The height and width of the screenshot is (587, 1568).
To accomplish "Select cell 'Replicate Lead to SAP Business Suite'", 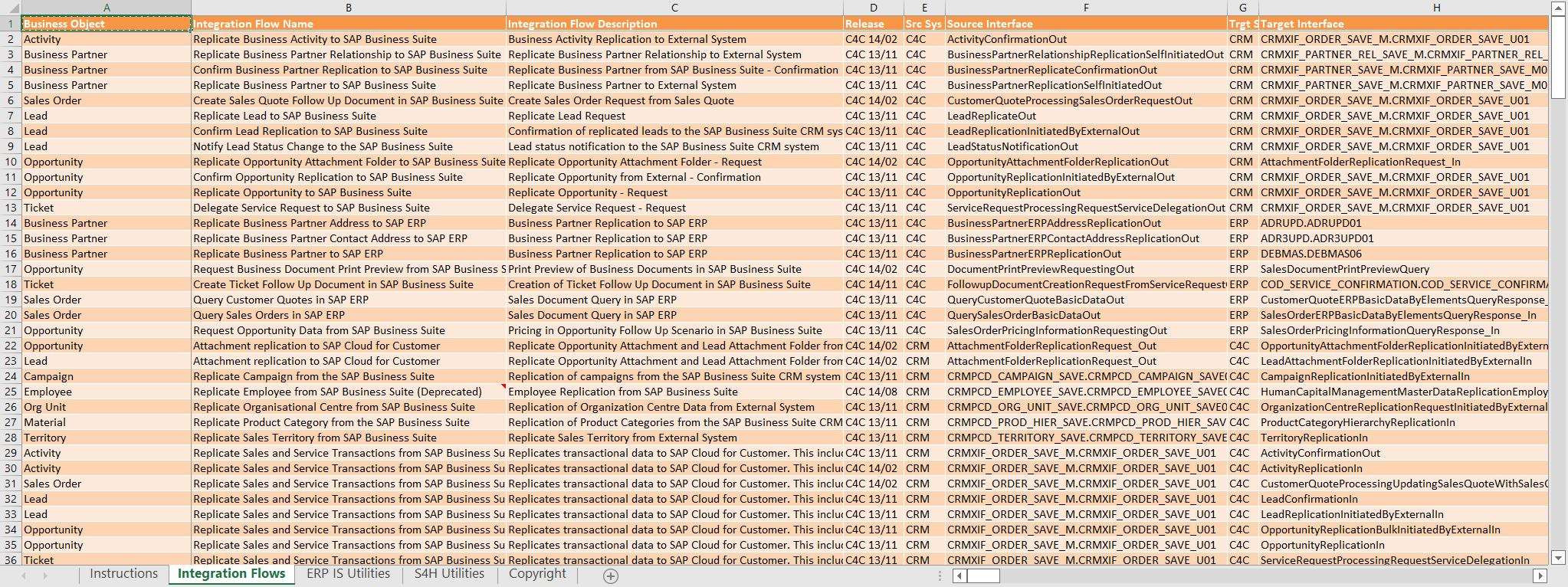I will (x=349, y=116).
